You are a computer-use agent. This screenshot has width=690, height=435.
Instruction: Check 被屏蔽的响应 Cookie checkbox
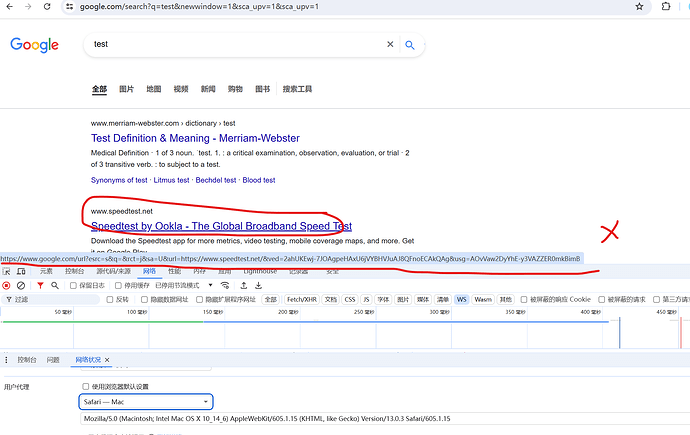click(524, 300)
